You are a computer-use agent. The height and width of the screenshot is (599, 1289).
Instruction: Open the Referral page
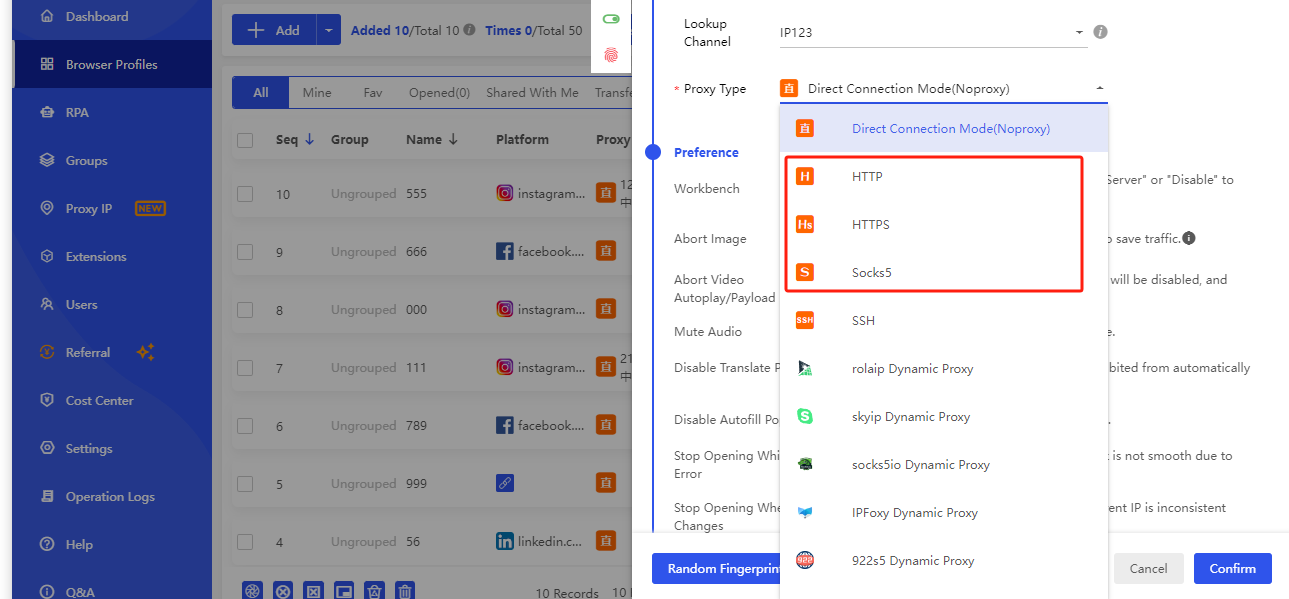coord(88,353)
